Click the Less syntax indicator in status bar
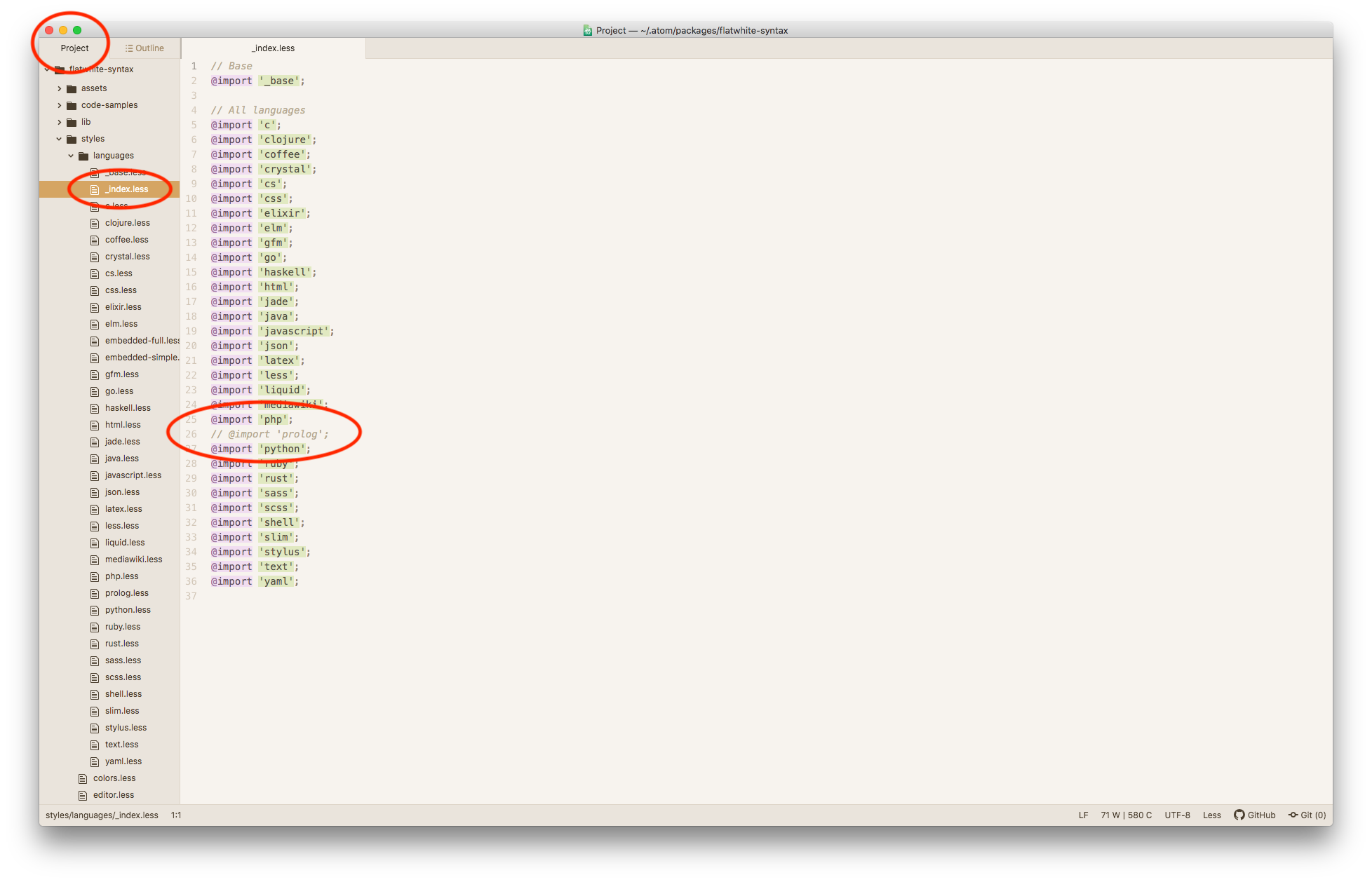Viewport: 1372px width, 882px height. point(1214,815)
